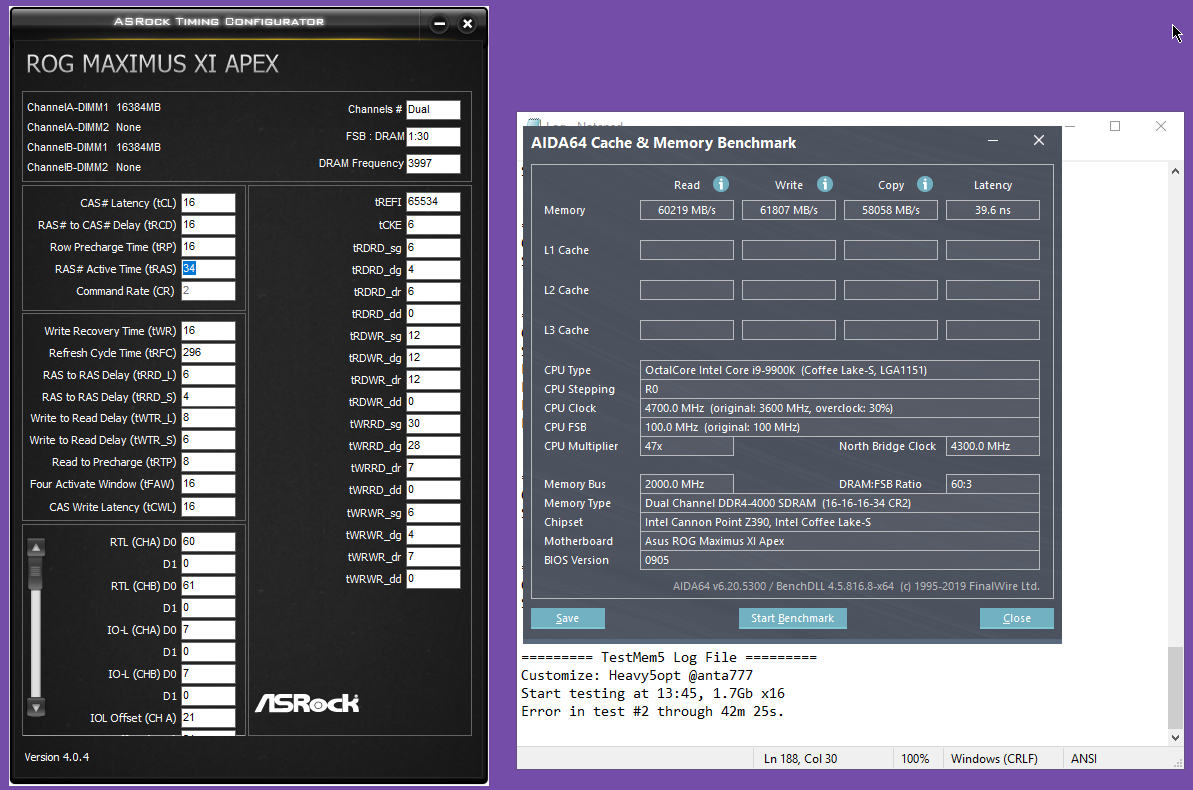Viewport: 1193px width, 790px height.
Task: Close the Notepad window
Action: tap(1160, 126)
